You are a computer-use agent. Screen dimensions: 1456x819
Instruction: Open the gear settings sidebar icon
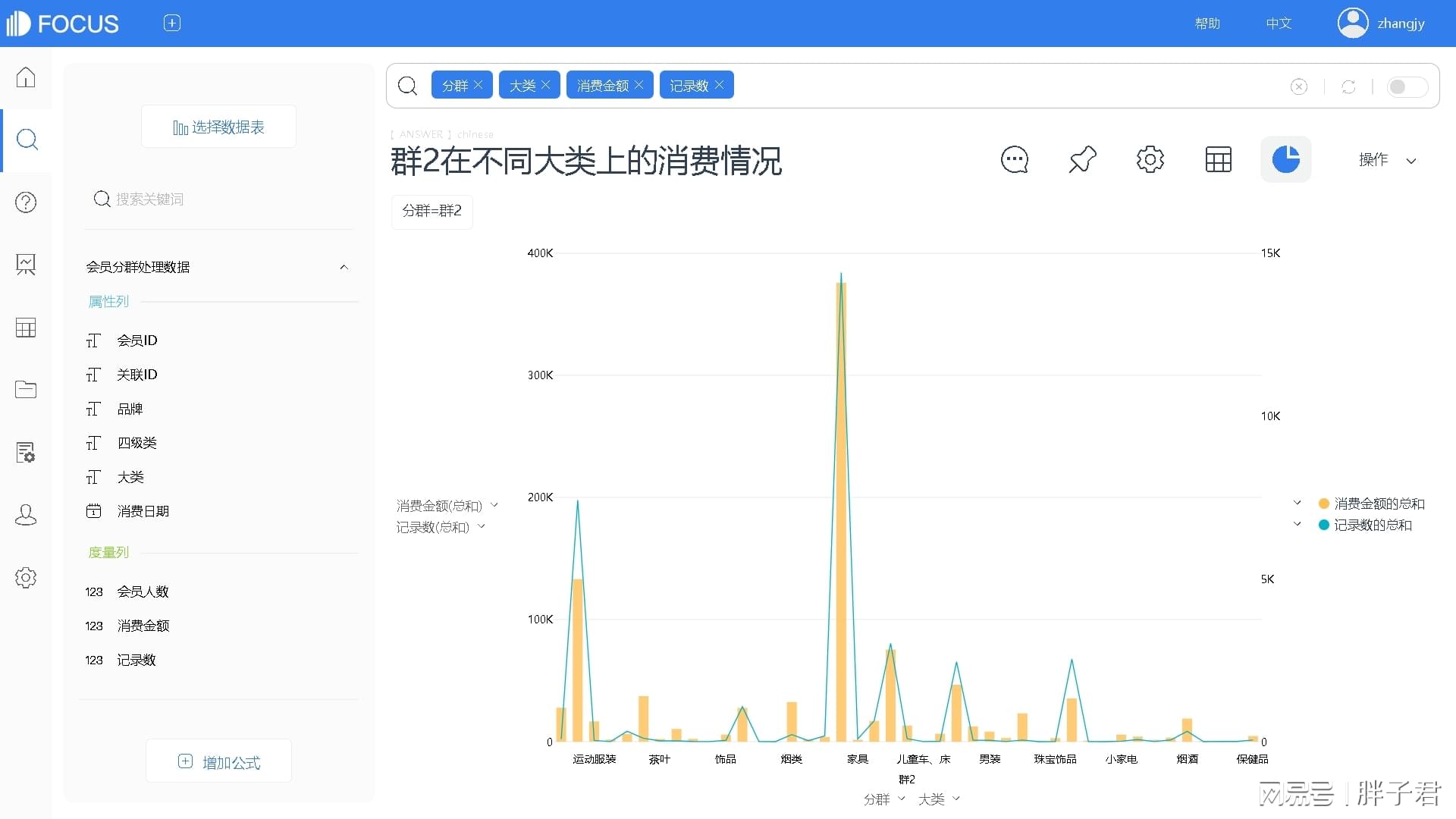(x=26, y=578)
